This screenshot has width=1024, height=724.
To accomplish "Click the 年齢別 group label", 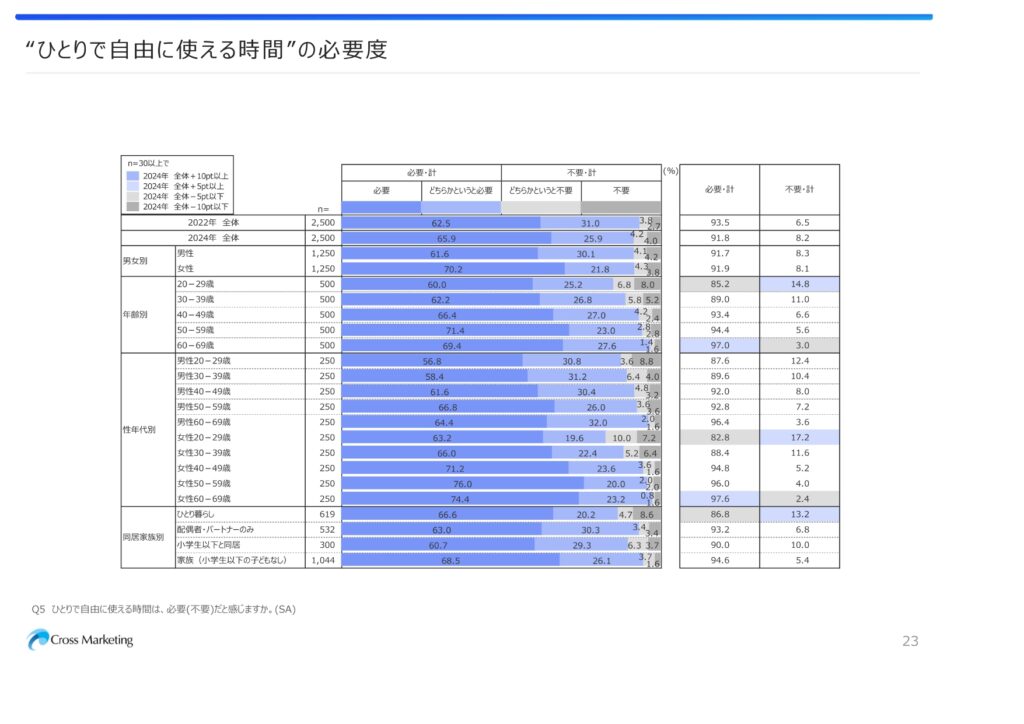I will (135, 315).
